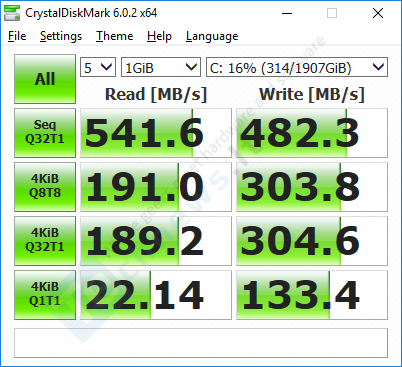Open the Theme menu
The width and height of the screenshot is (402, 367).
pos(115,36)
